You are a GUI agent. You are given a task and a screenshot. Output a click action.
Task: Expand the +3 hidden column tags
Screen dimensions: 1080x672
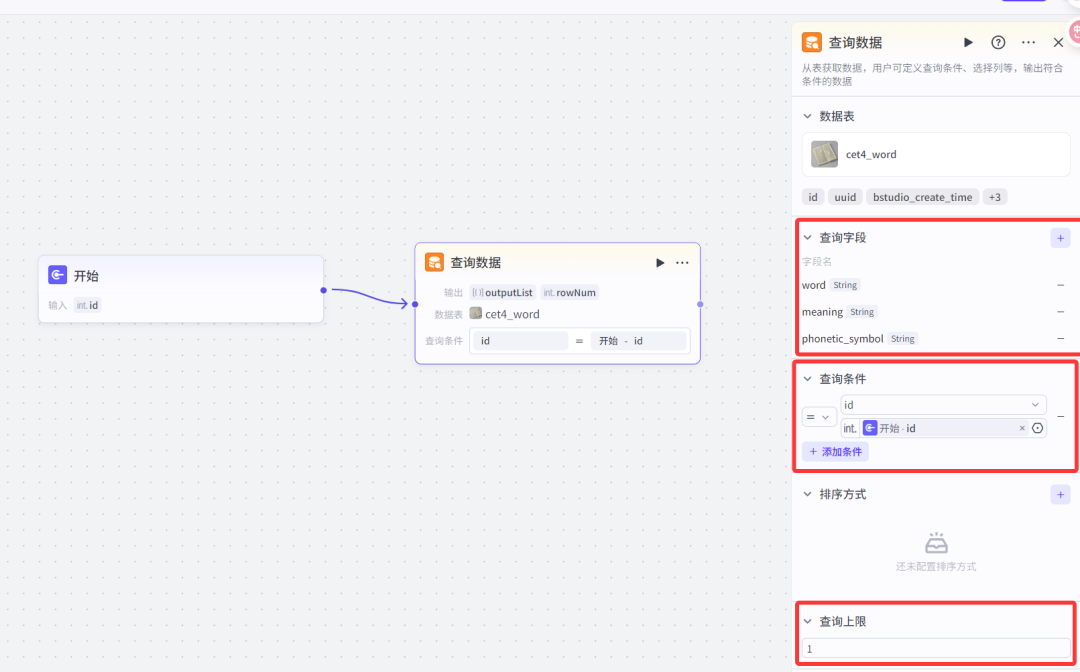pos(994,197)
